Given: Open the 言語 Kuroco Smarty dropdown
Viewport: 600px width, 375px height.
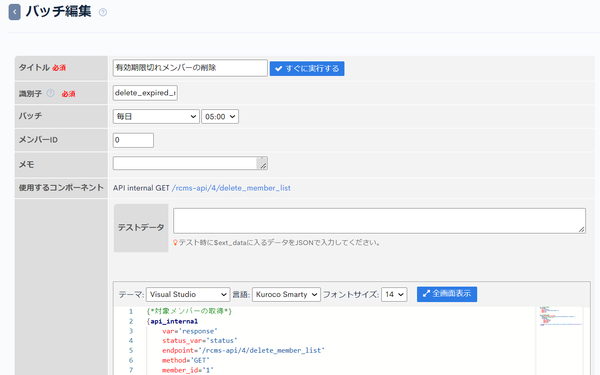Looking at the screenshot, I should [x=286, y=295].
